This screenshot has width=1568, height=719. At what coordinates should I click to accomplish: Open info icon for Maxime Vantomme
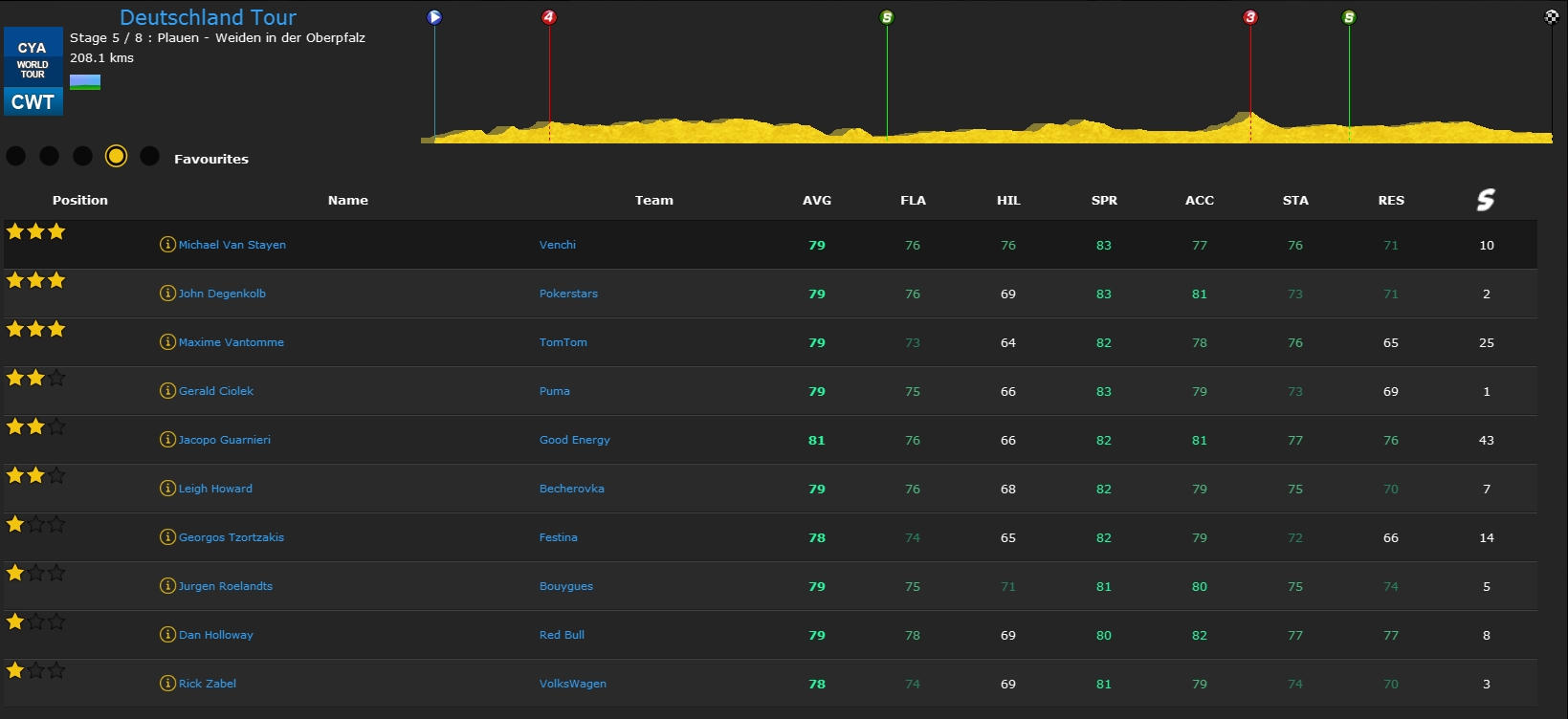(167, 342)
